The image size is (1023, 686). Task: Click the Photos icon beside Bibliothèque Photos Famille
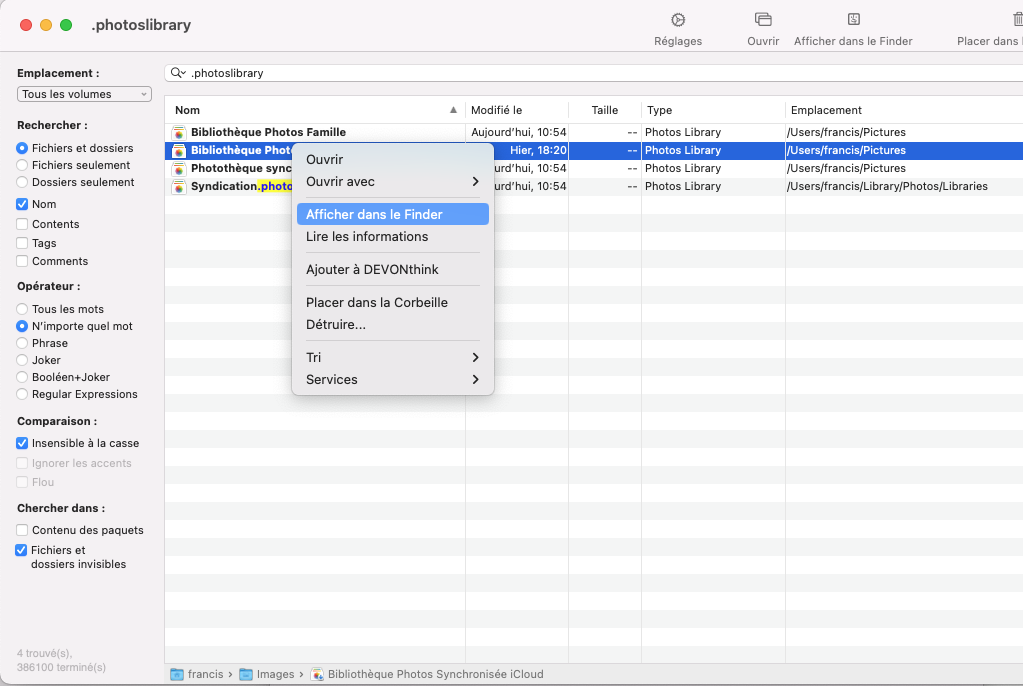[x=179, y=133]
